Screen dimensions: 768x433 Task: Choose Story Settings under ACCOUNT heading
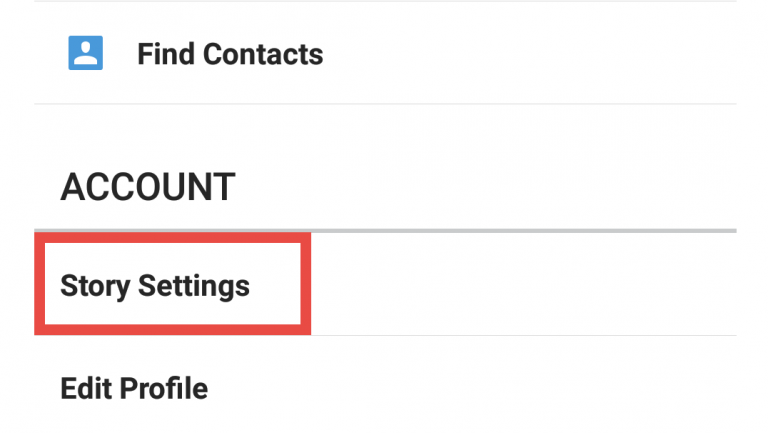pos(385,284)
